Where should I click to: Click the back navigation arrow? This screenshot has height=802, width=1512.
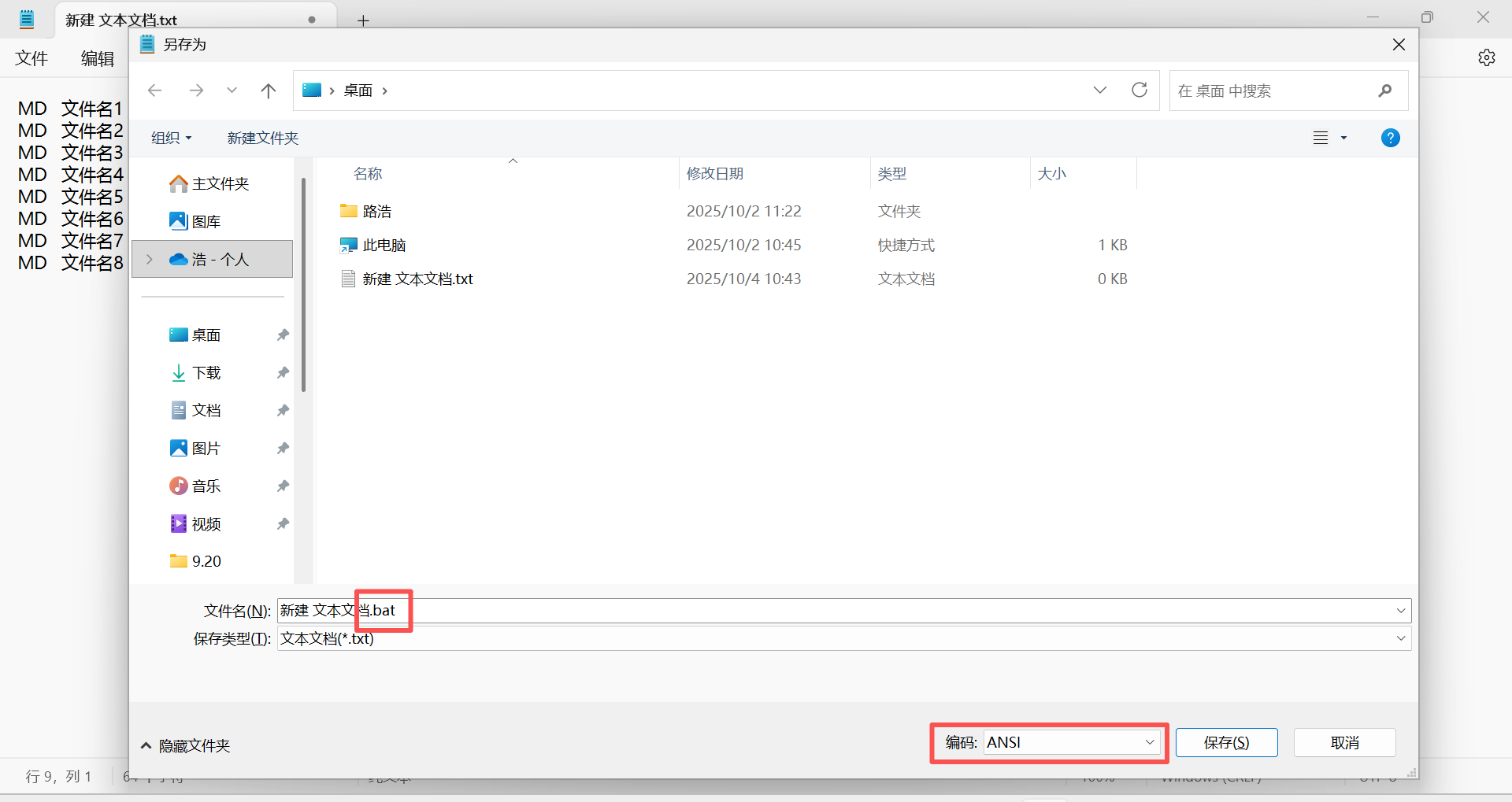coord(155,91)
